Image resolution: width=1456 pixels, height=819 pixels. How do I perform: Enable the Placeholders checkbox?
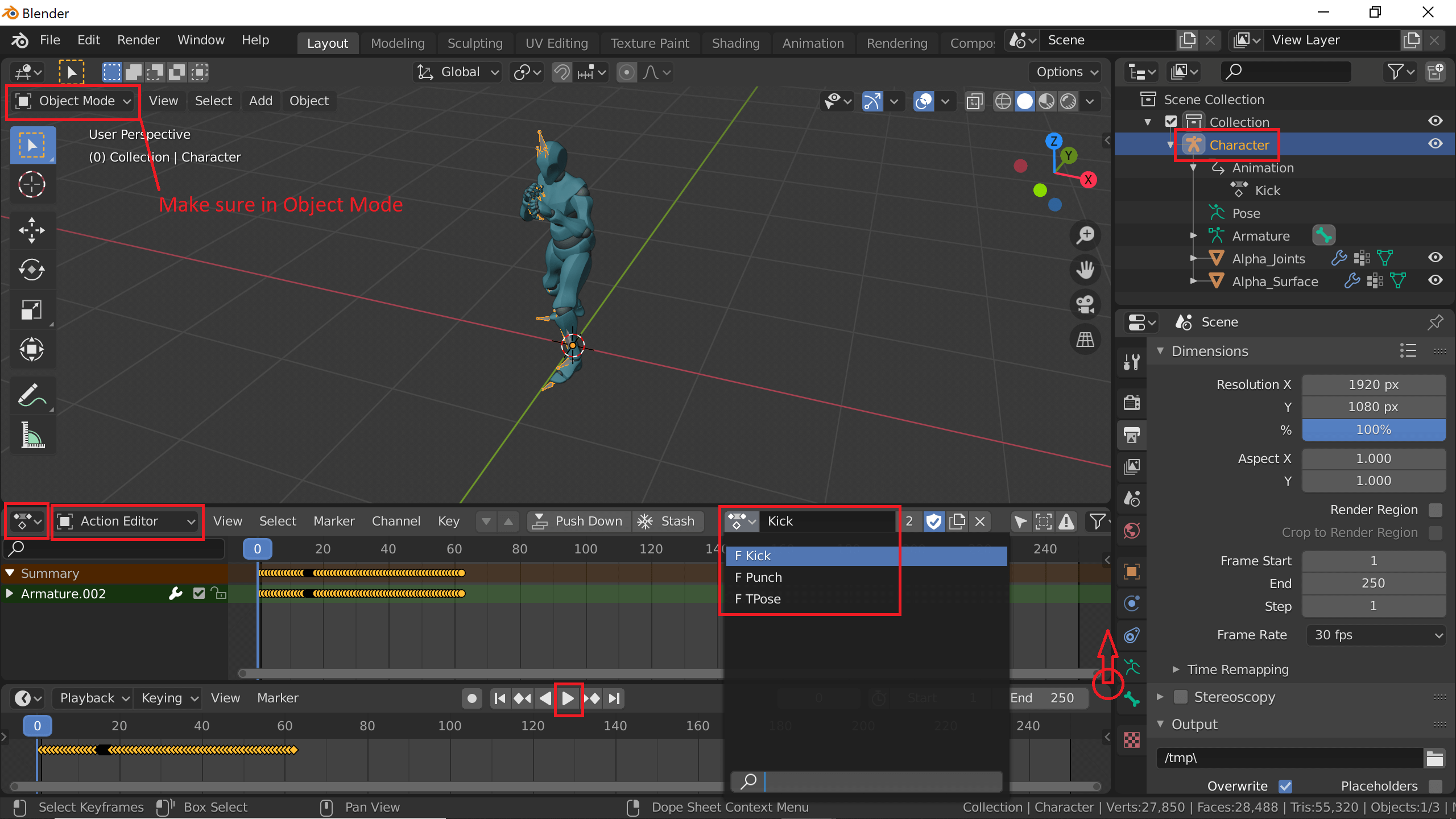[x=1436, y=786]
